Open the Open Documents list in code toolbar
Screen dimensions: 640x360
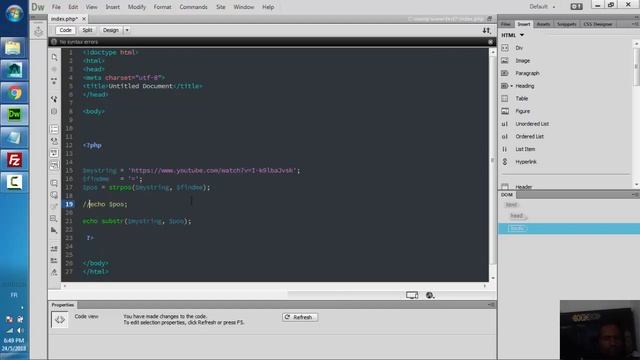(x=54, y=58)
